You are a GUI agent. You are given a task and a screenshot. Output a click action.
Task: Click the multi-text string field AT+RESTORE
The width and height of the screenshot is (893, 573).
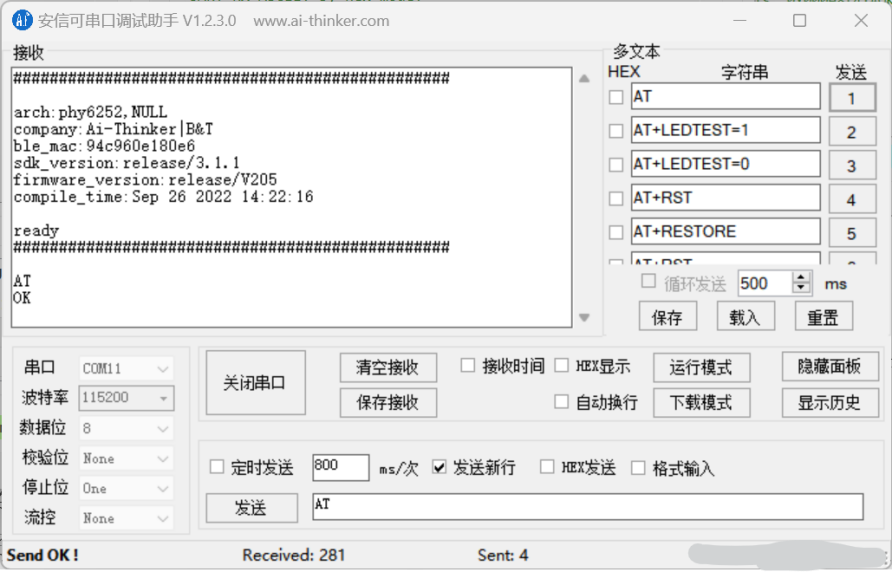(726, 232)
